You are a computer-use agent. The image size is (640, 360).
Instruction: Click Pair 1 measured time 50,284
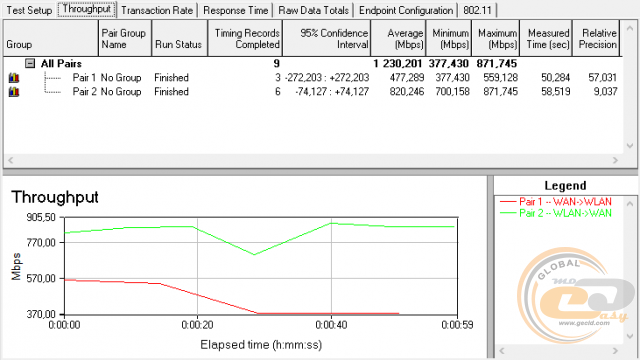click(x=556, y=78)
